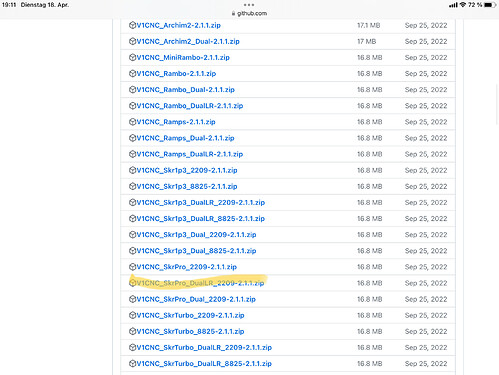The width and height of the screenshot is (499, 375).
Task: Click package icon beside V1CNC_SkrTurbo_DualLR_8825-2.1.1.zip
Action: pos(132,364)
